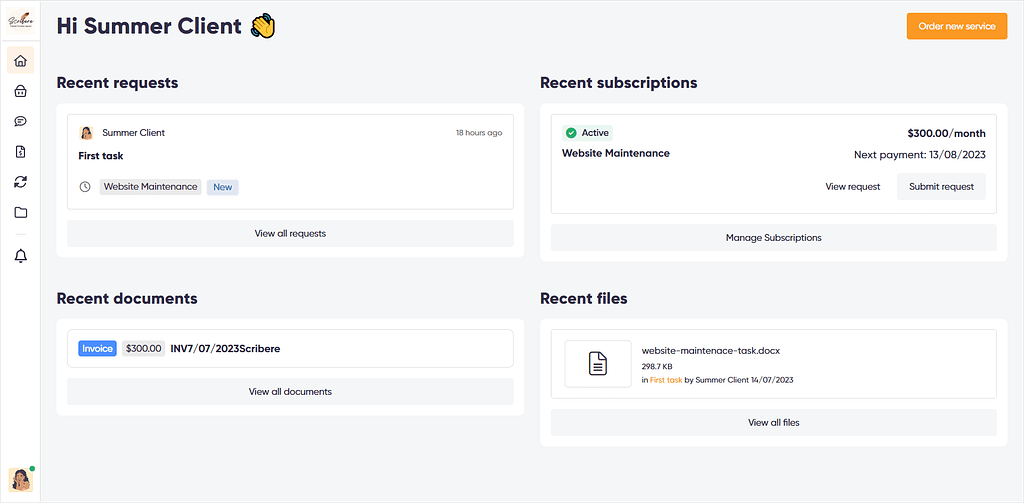Click the website-maintenace-task.docx file name
1024x503 pixels.
(x=711, y=351)
